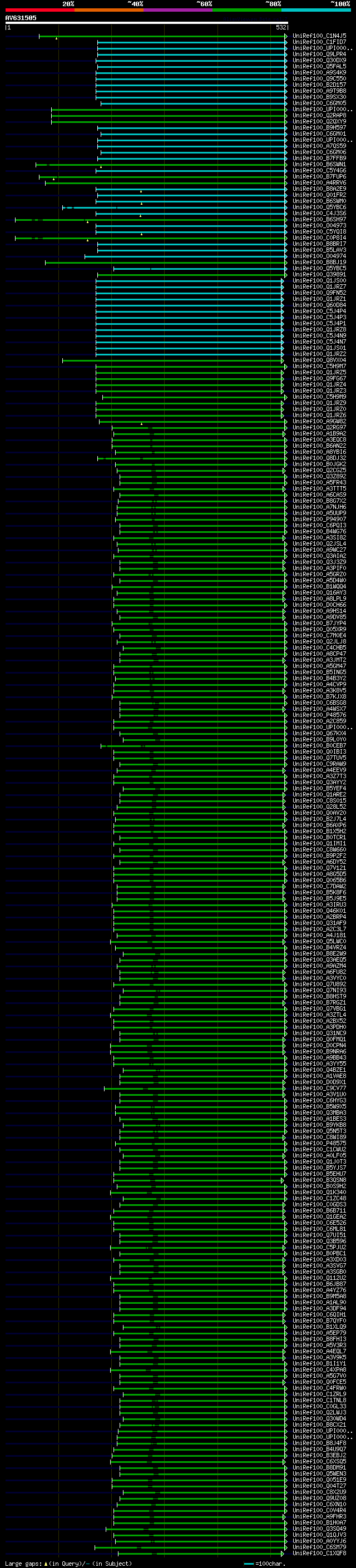
Task: Select hit UniRef100_C6GM05
Action: 319,103
